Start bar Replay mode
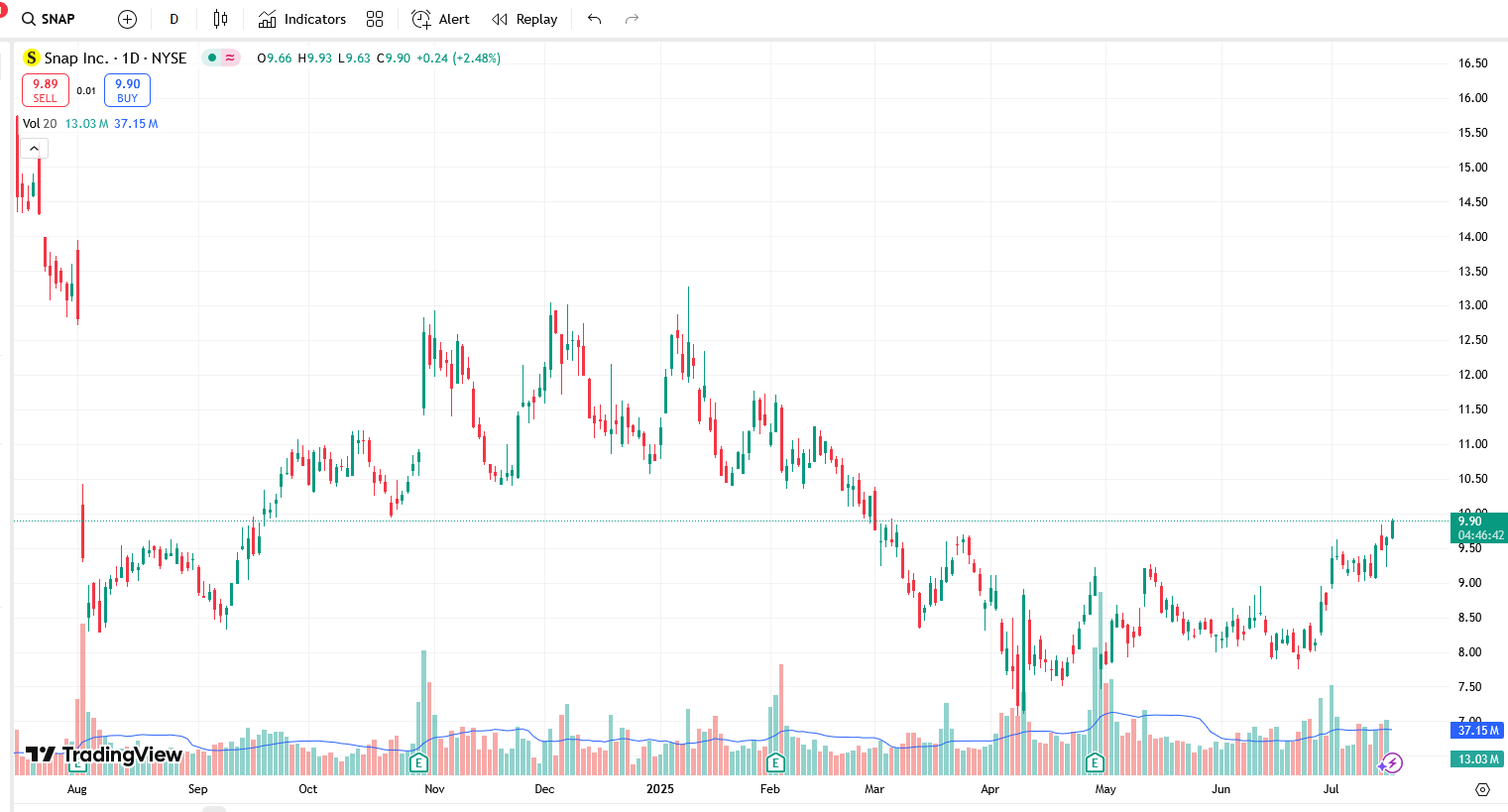1508x812 pixels. 525,19
